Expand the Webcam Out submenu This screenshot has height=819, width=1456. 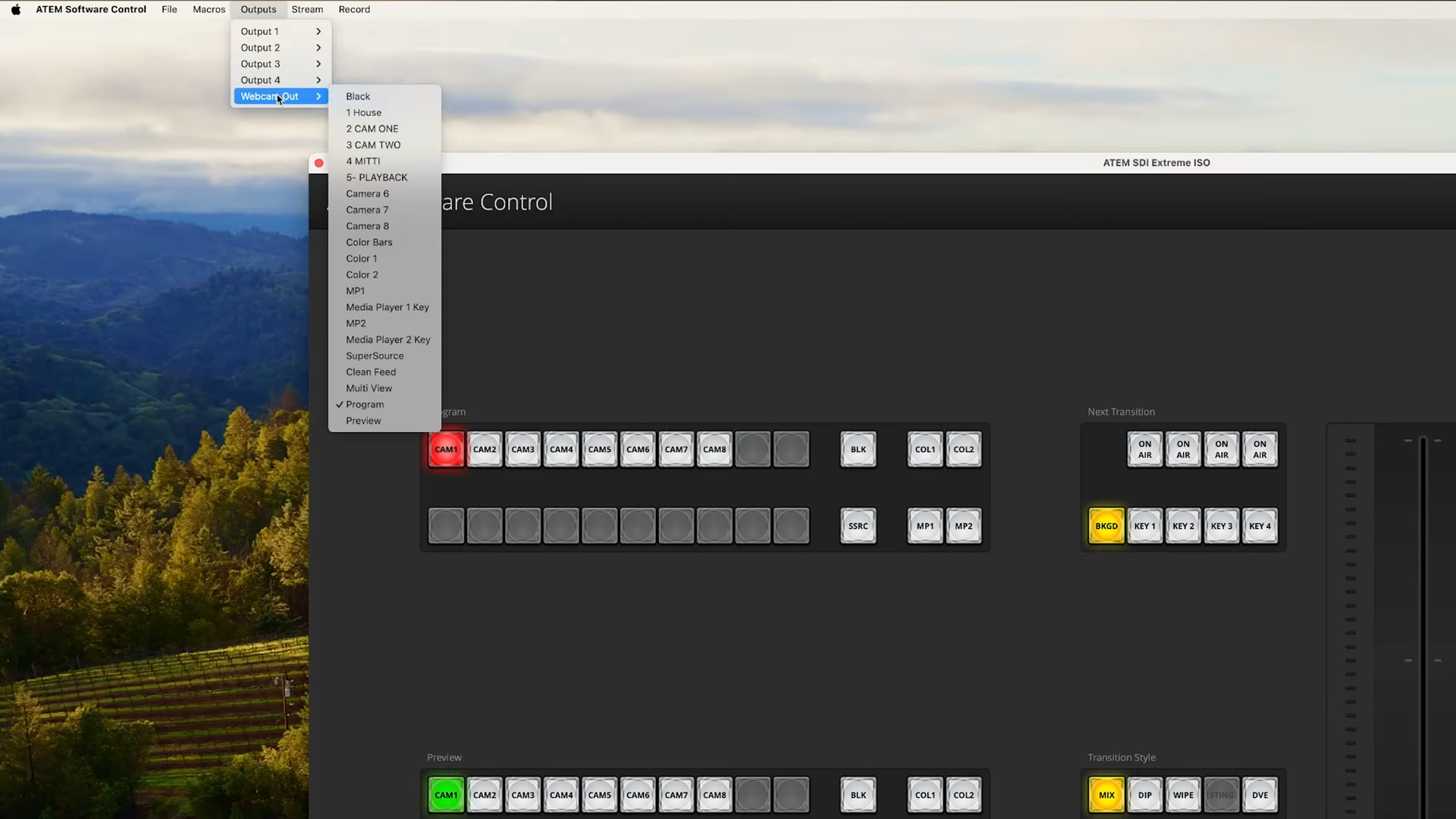(281, 96)
